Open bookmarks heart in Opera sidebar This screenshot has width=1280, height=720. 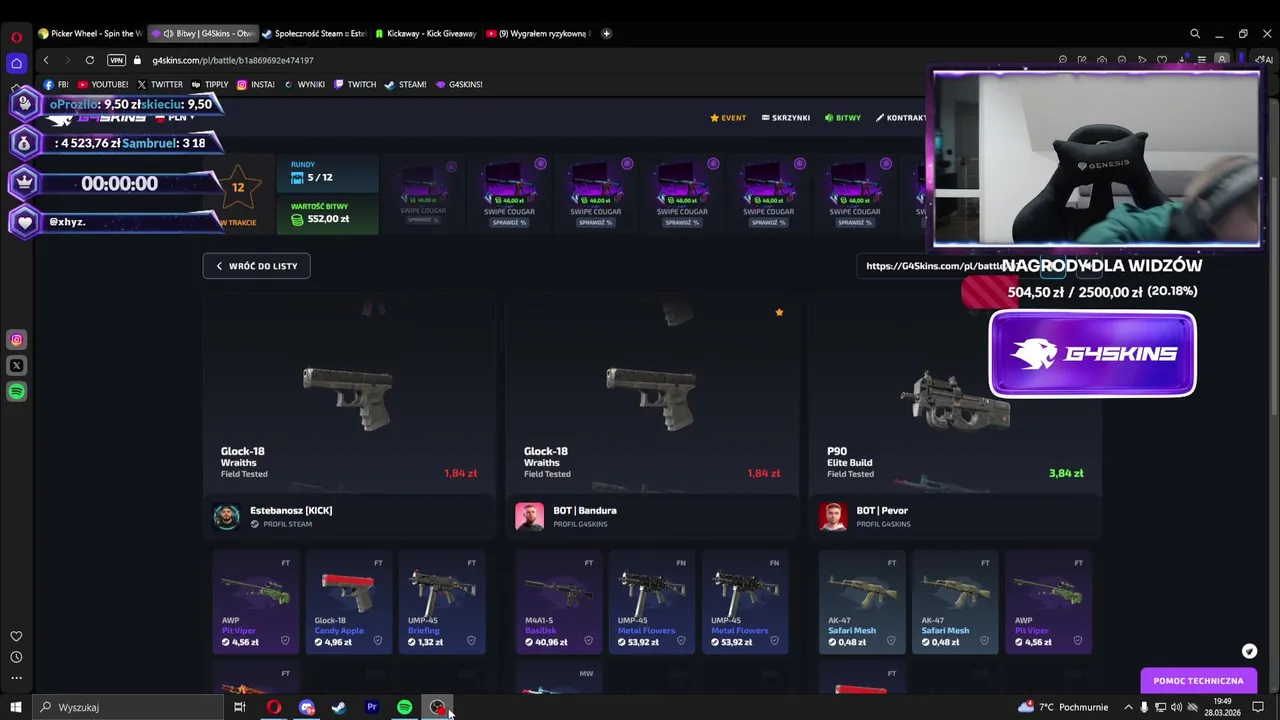coord(16,636)
